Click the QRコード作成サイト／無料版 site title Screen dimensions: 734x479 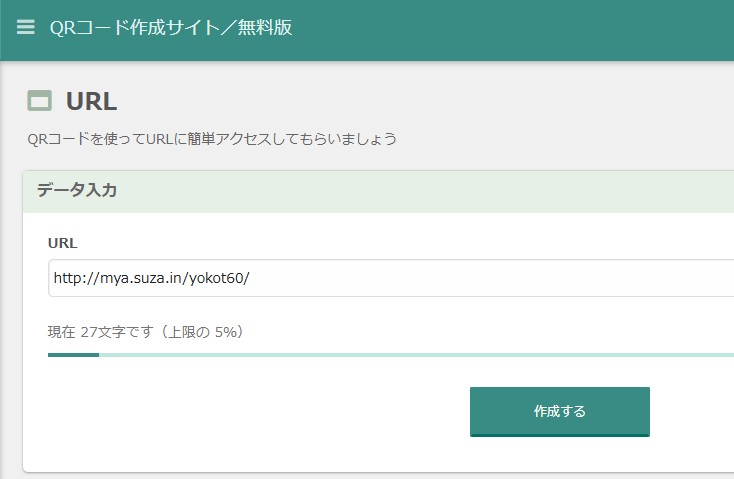pyautogui.click(x=171, y=28)
